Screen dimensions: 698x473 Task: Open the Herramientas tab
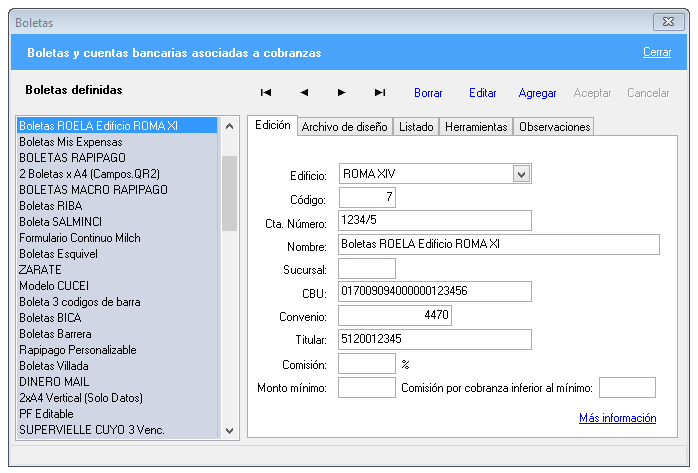pos(476,127)
